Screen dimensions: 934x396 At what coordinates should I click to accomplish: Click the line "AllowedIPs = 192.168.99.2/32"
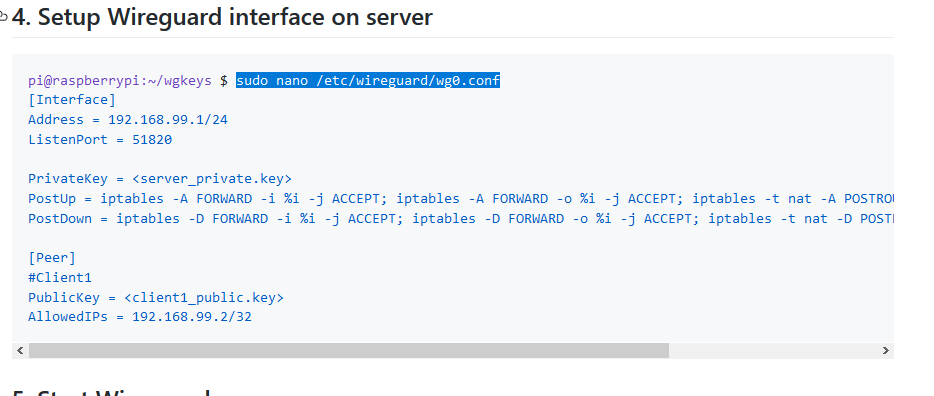(x=140, y=317)
